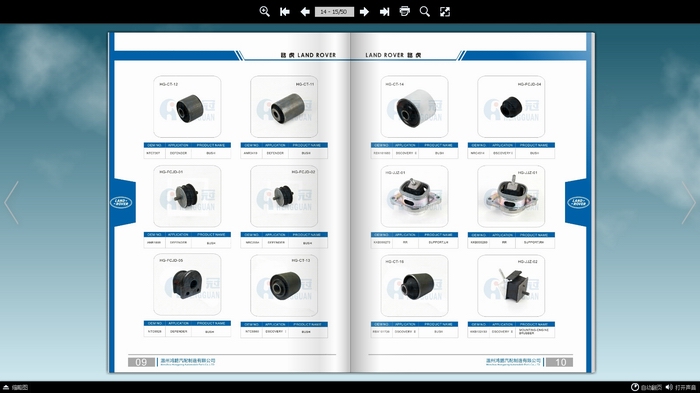Print the catalog with the printer icon
This screenshot has width=700, height=393.
coord(404,11)
